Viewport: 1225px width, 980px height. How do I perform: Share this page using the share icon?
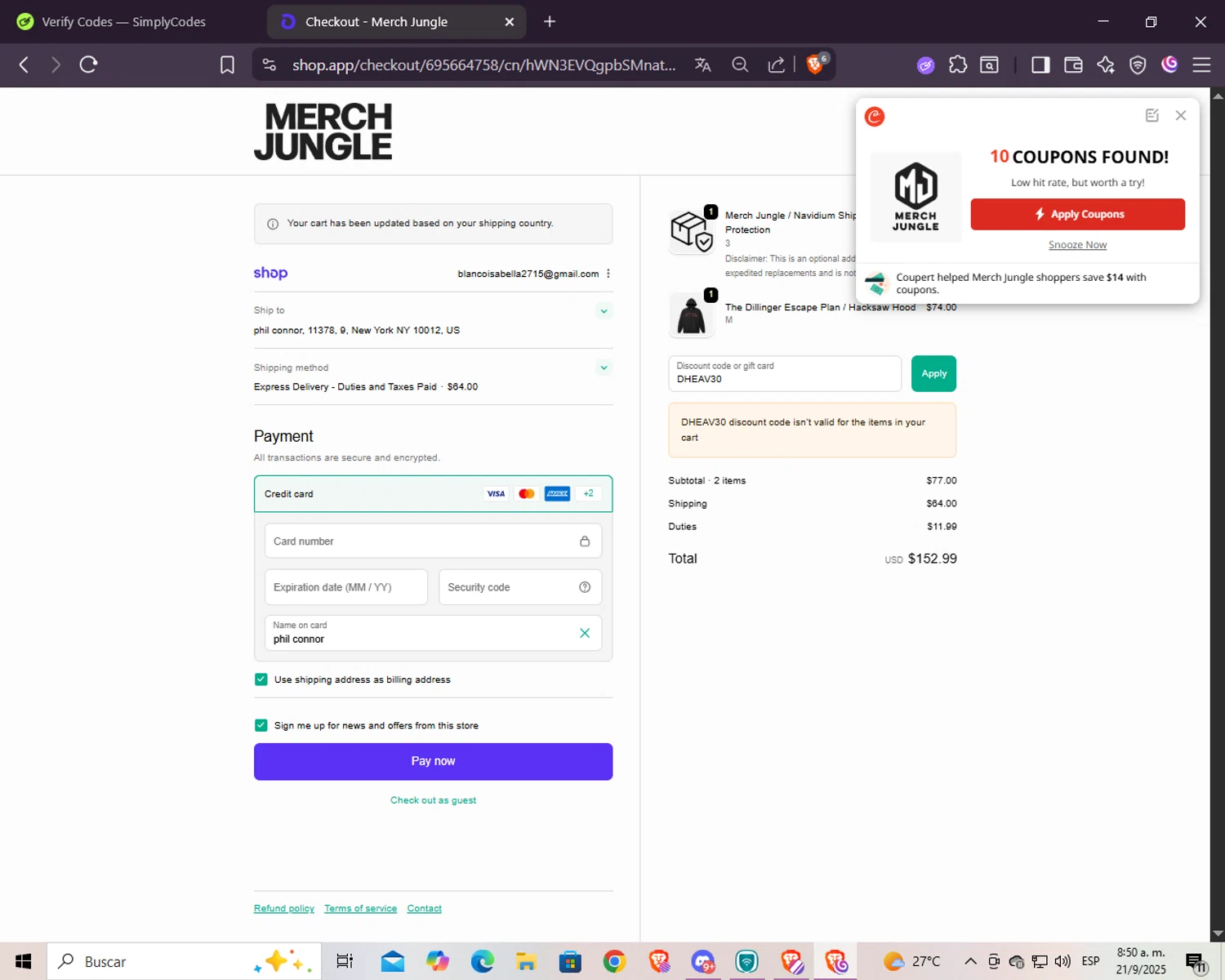click(777, 65)
